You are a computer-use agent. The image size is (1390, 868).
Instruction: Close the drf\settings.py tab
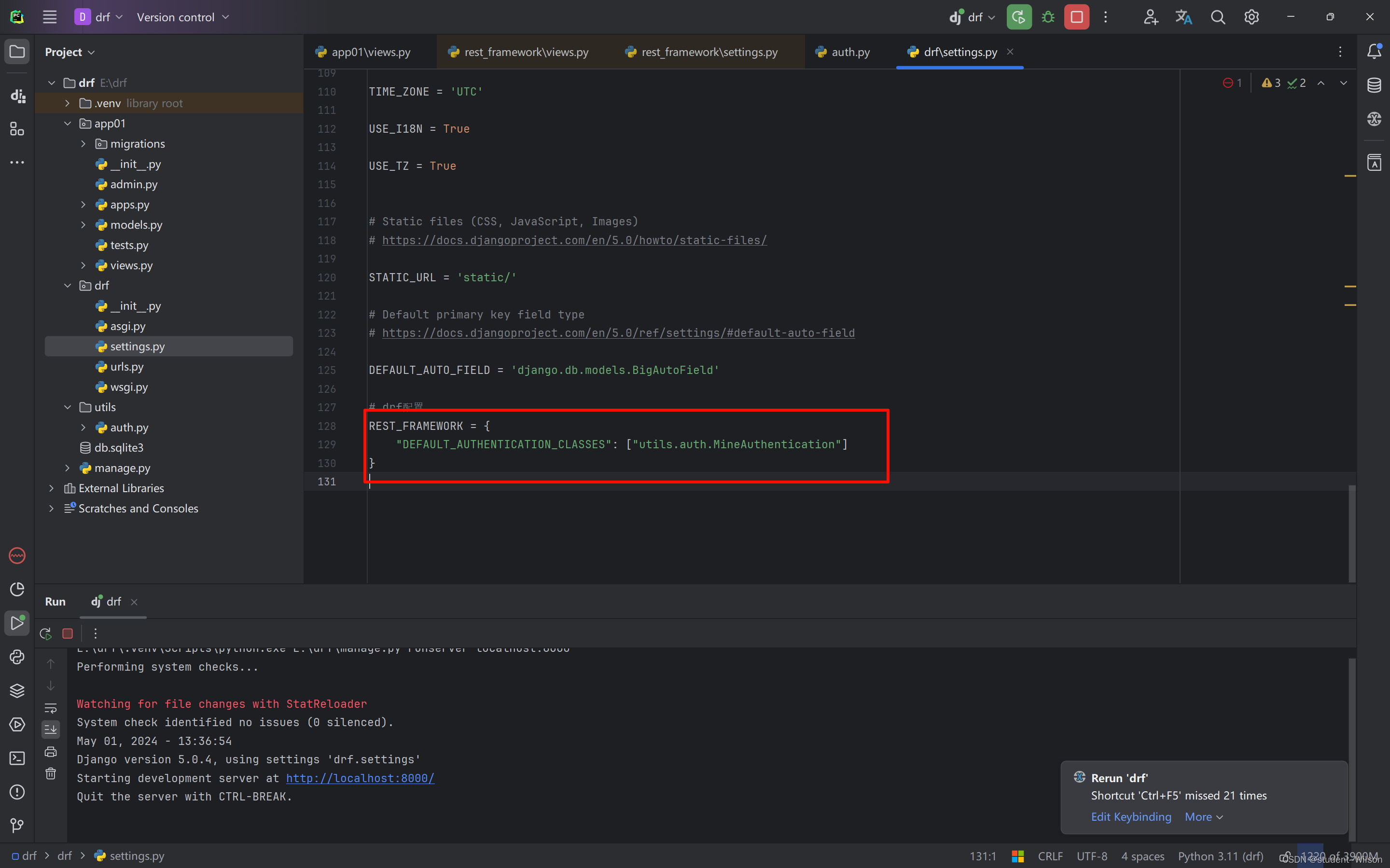[x=1010, y=52]
